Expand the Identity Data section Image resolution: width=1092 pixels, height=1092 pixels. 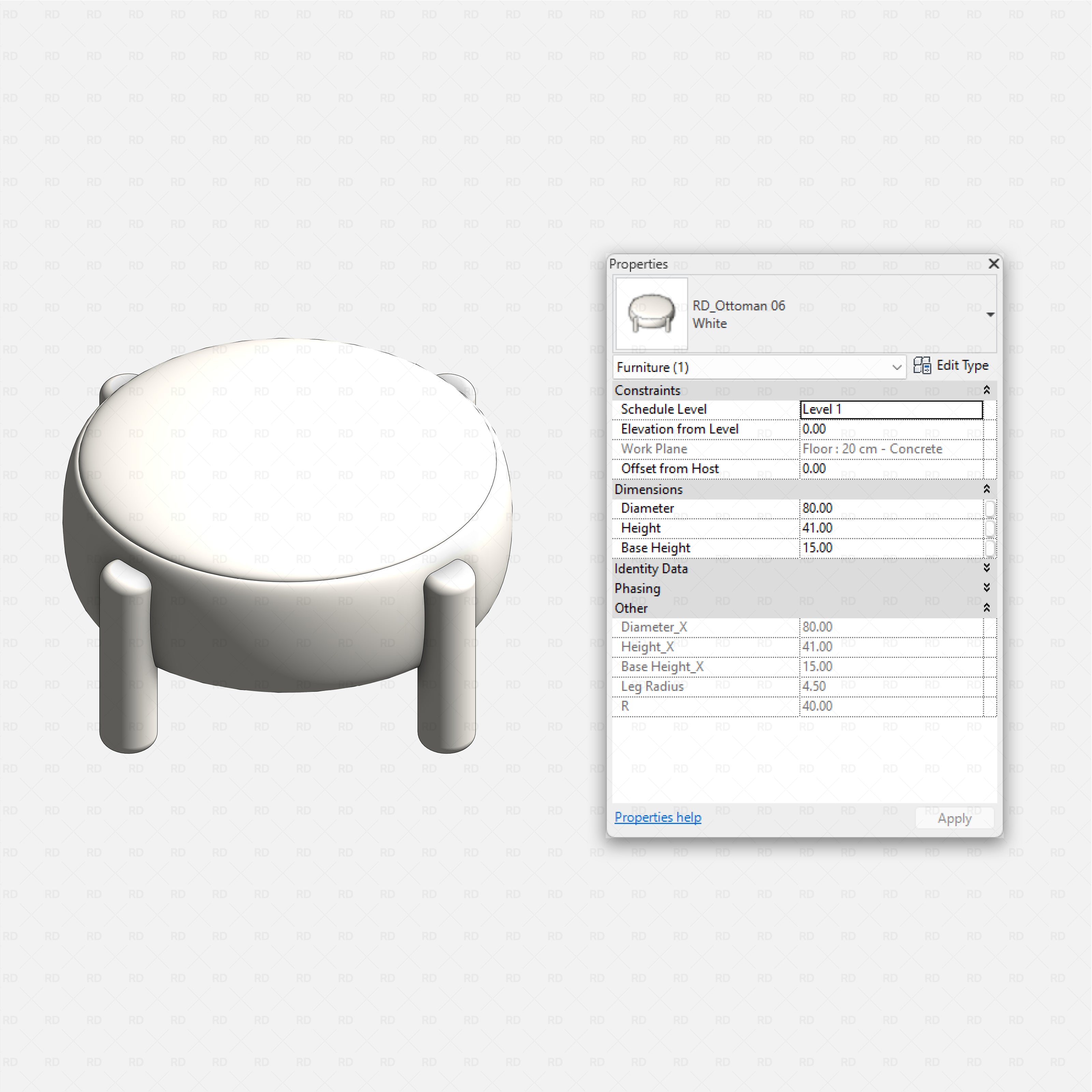986,569
